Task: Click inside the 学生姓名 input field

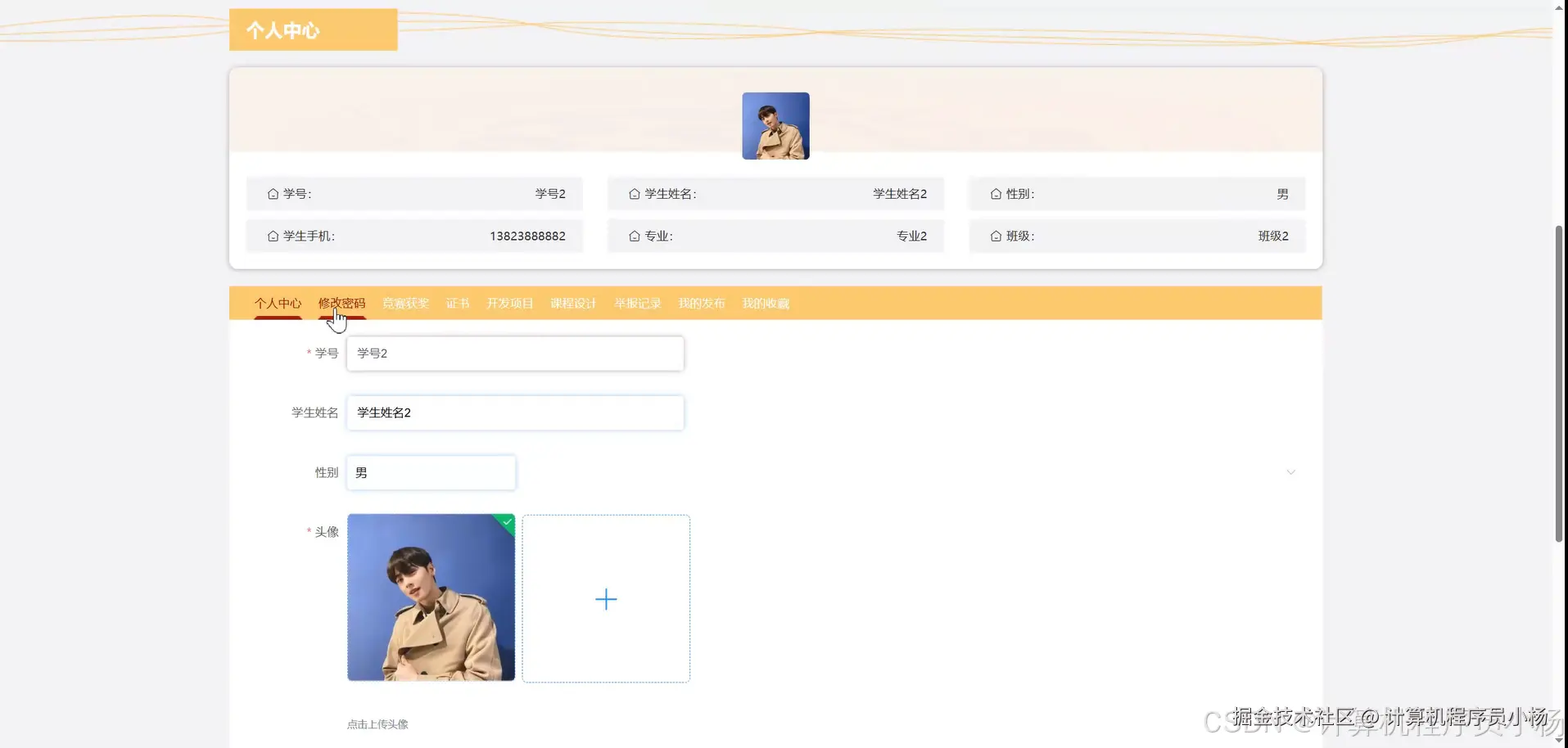Action: click(x=515, y=412)
